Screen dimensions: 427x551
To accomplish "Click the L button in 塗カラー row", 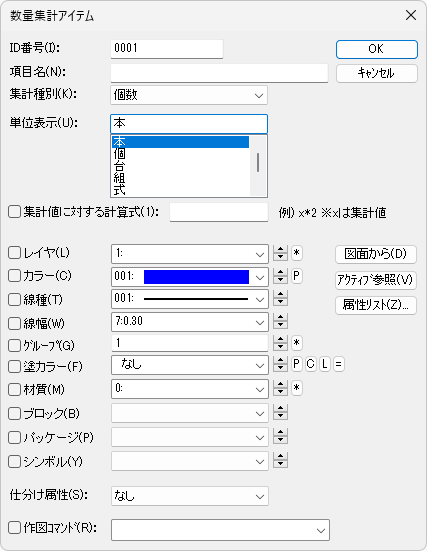I will pos(324,364).
